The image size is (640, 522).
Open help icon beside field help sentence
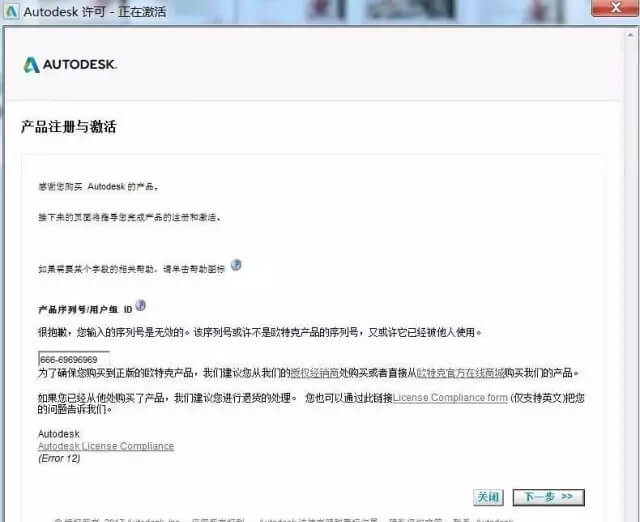[236, 265]
